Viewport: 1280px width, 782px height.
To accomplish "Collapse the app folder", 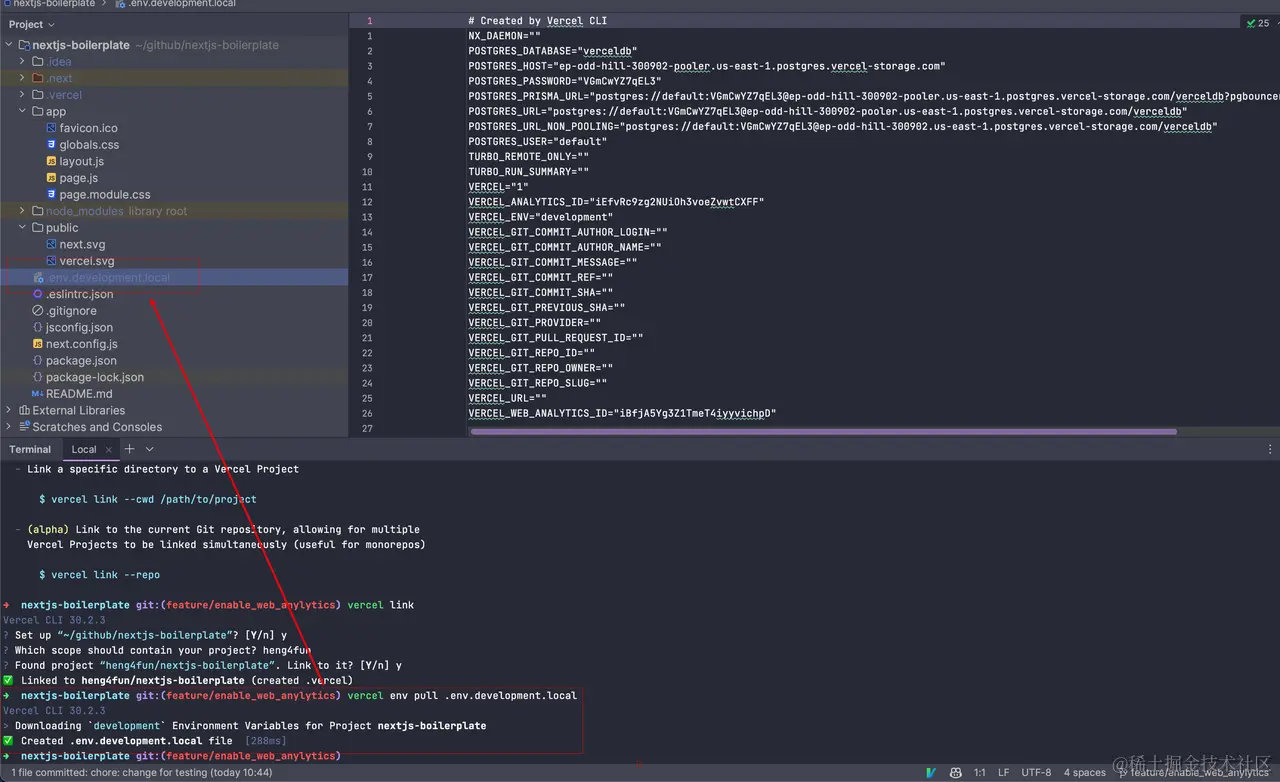I will pos(22,111).
